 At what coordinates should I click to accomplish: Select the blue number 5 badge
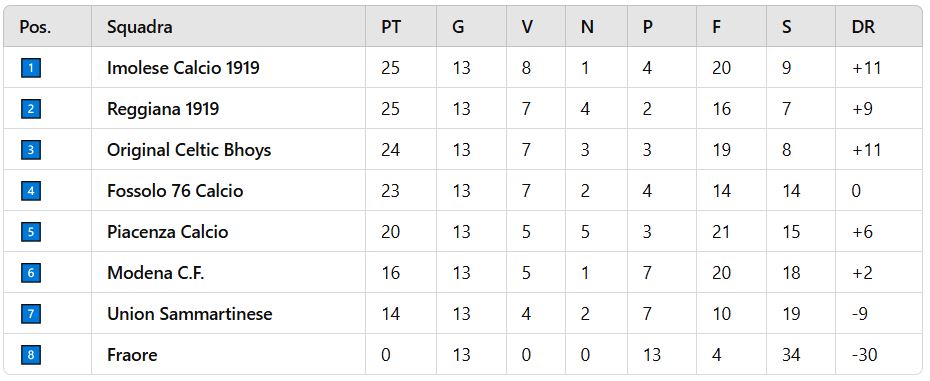(x=31, y=231)
